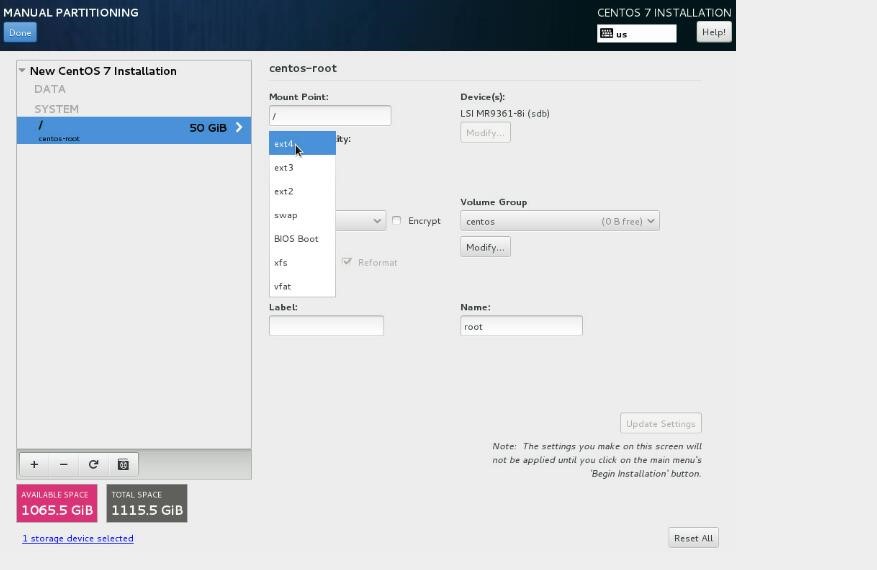Click the disk summary icon in partition toolbar

(x=124, y=464)
